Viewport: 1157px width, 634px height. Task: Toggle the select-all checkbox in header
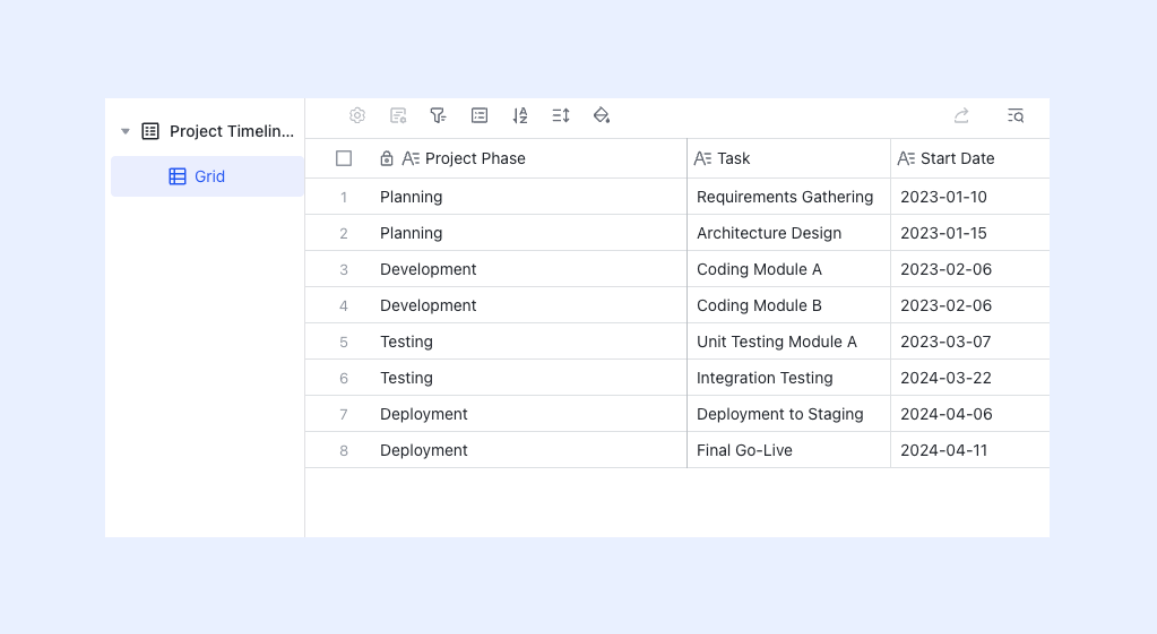(x=344, y=159)
